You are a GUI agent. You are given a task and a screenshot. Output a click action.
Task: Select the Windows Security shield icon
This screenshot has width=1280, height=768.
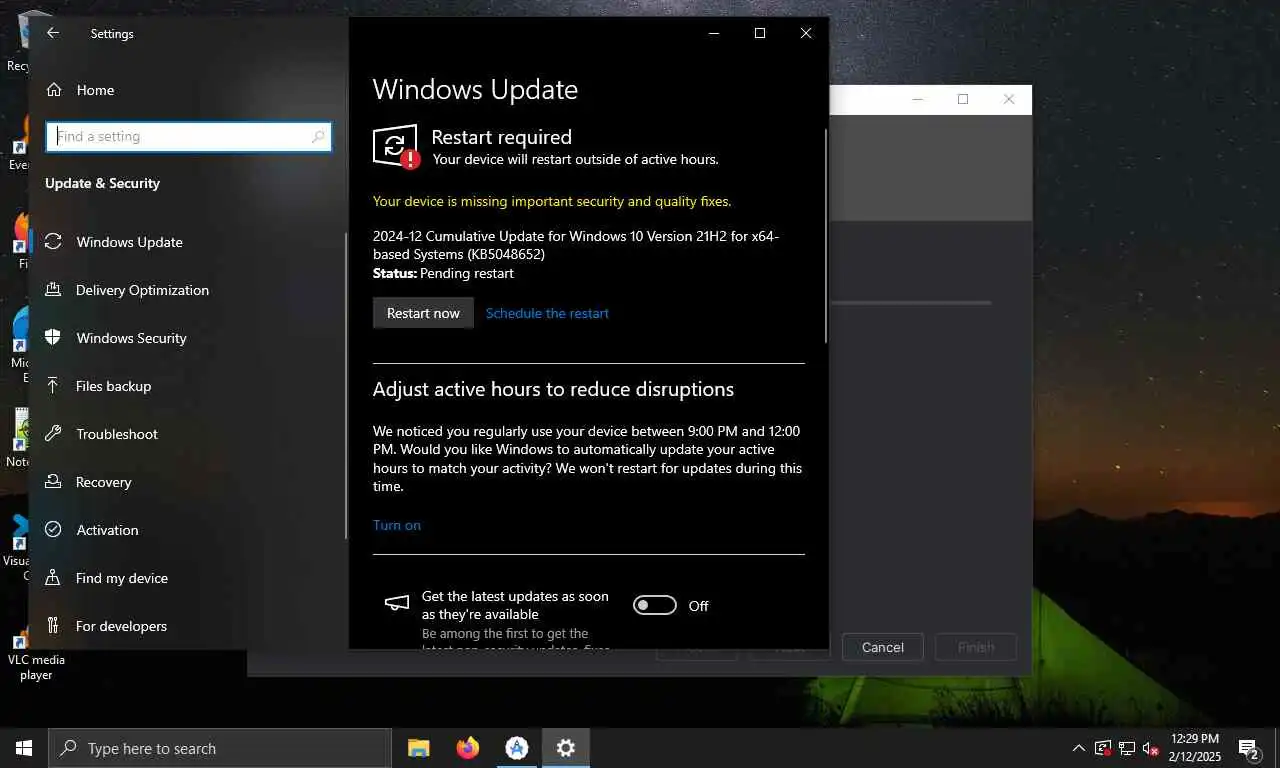[54, 338]
